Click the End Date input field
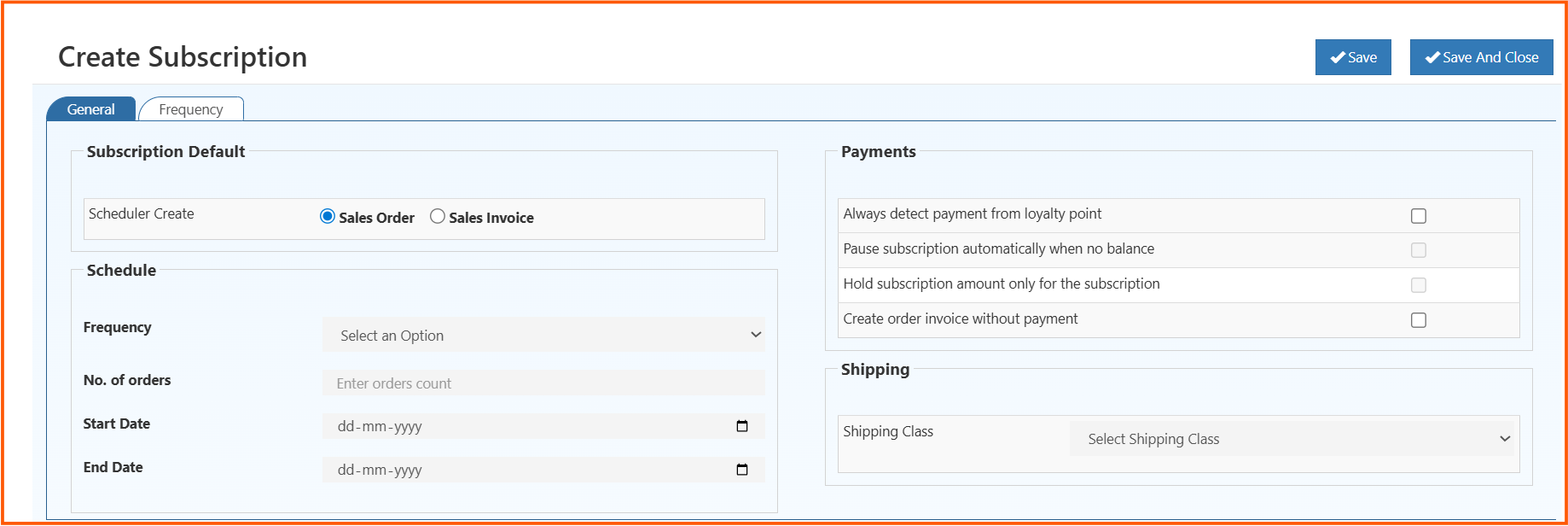This screenshot has height=526, width=1568. click(543, 470)
